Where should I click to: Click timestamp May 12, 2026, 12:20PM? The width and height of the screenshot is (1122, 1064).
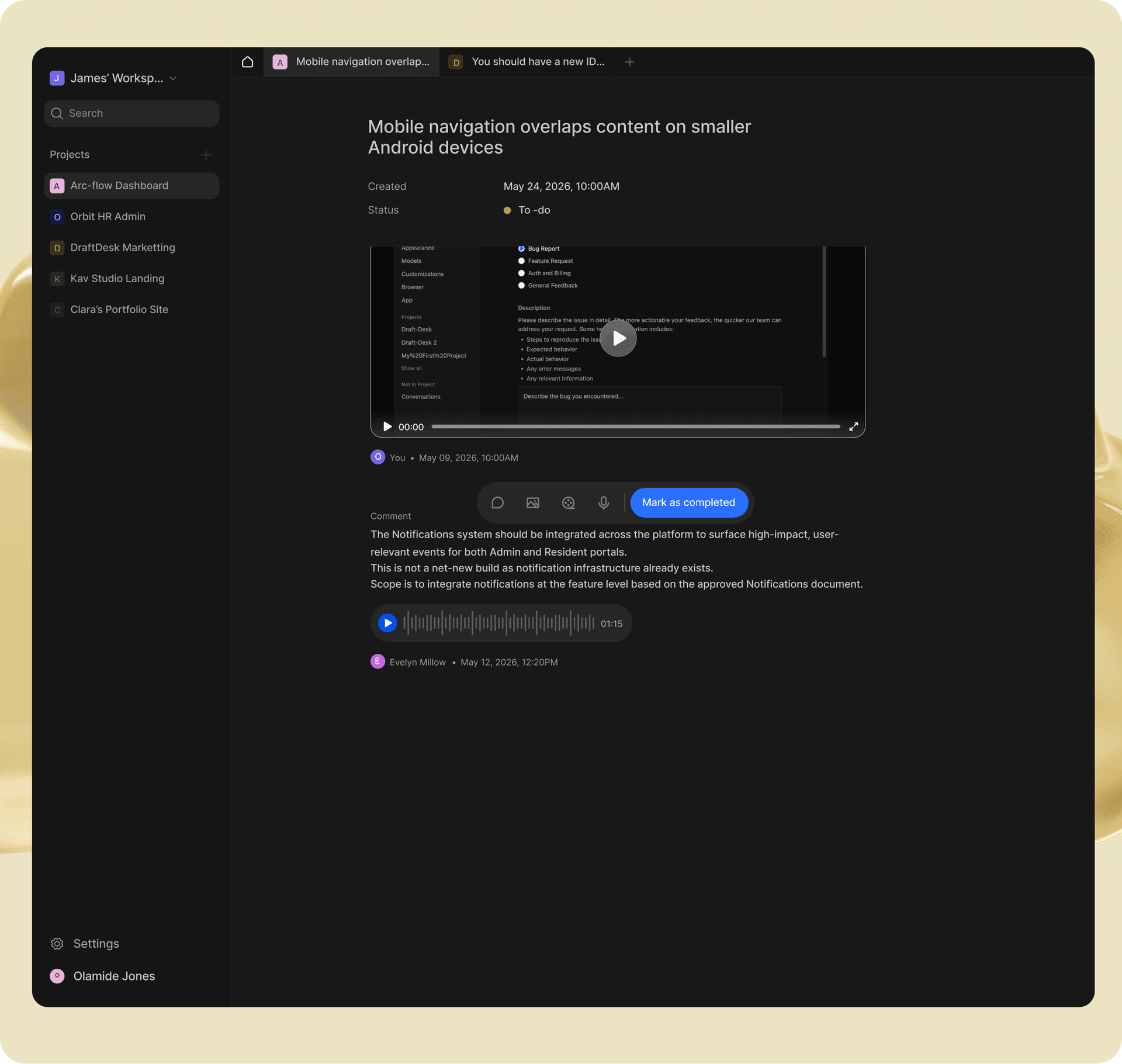point(509,662)
